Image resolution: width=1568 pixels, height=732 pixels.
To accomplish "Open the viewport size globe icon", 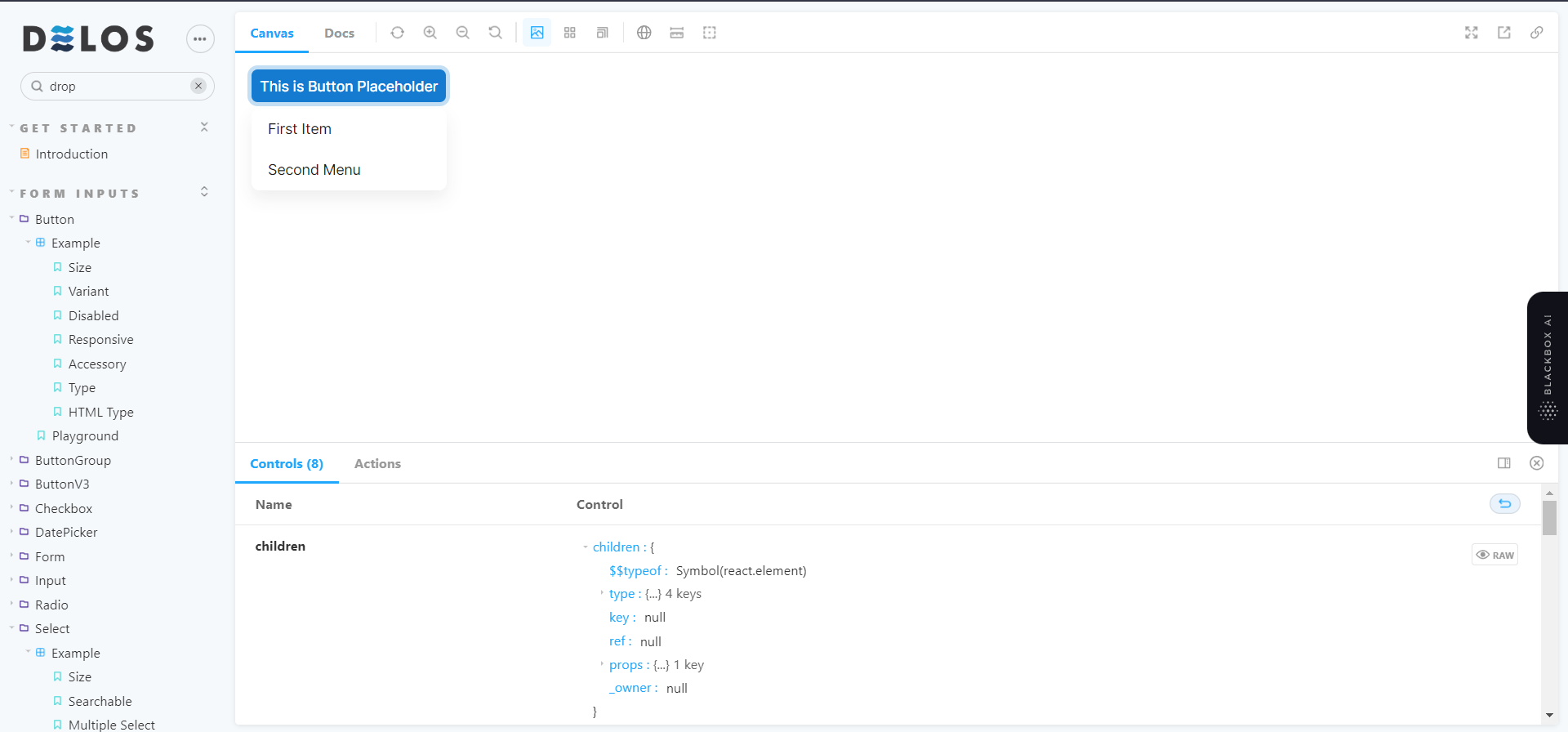I will tap(644, 33).
